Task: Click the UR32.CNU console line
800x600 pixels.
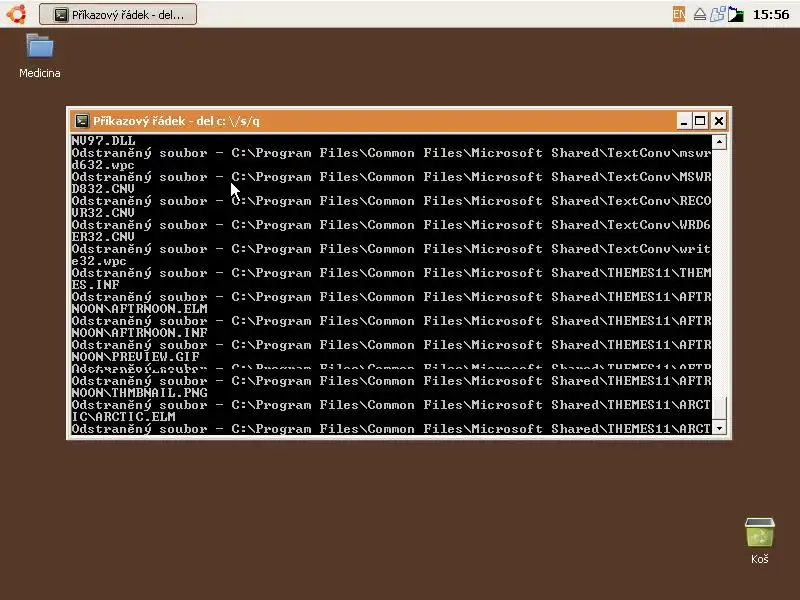Action: [103, 213]
